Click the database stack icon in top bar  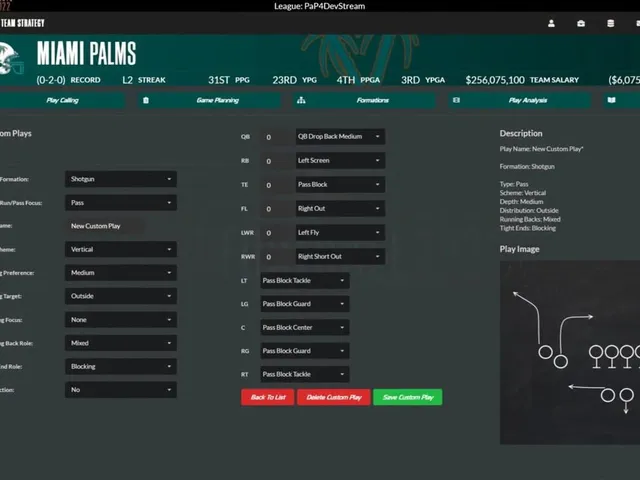click(x=611, y=23)
